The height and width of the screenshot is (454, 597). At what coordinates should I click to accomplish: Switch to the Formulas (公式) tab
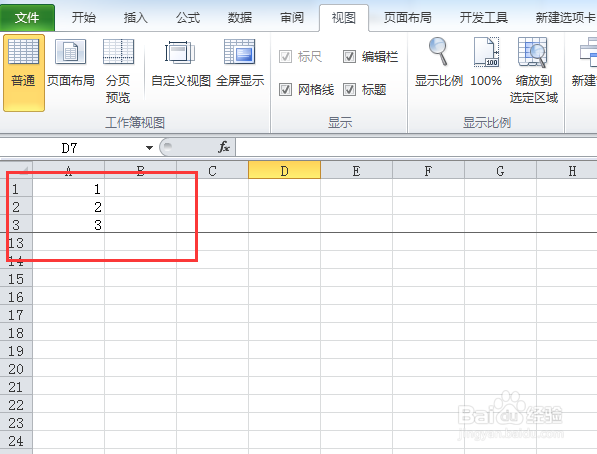(x=188, y=17)
